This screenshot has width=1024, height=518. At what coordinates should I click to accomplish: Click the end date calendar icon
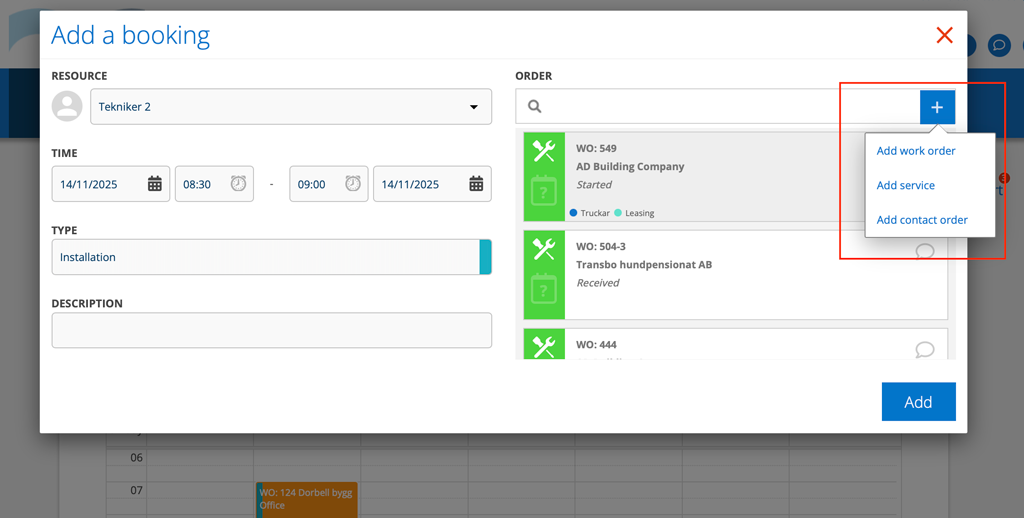click(476, 184)
